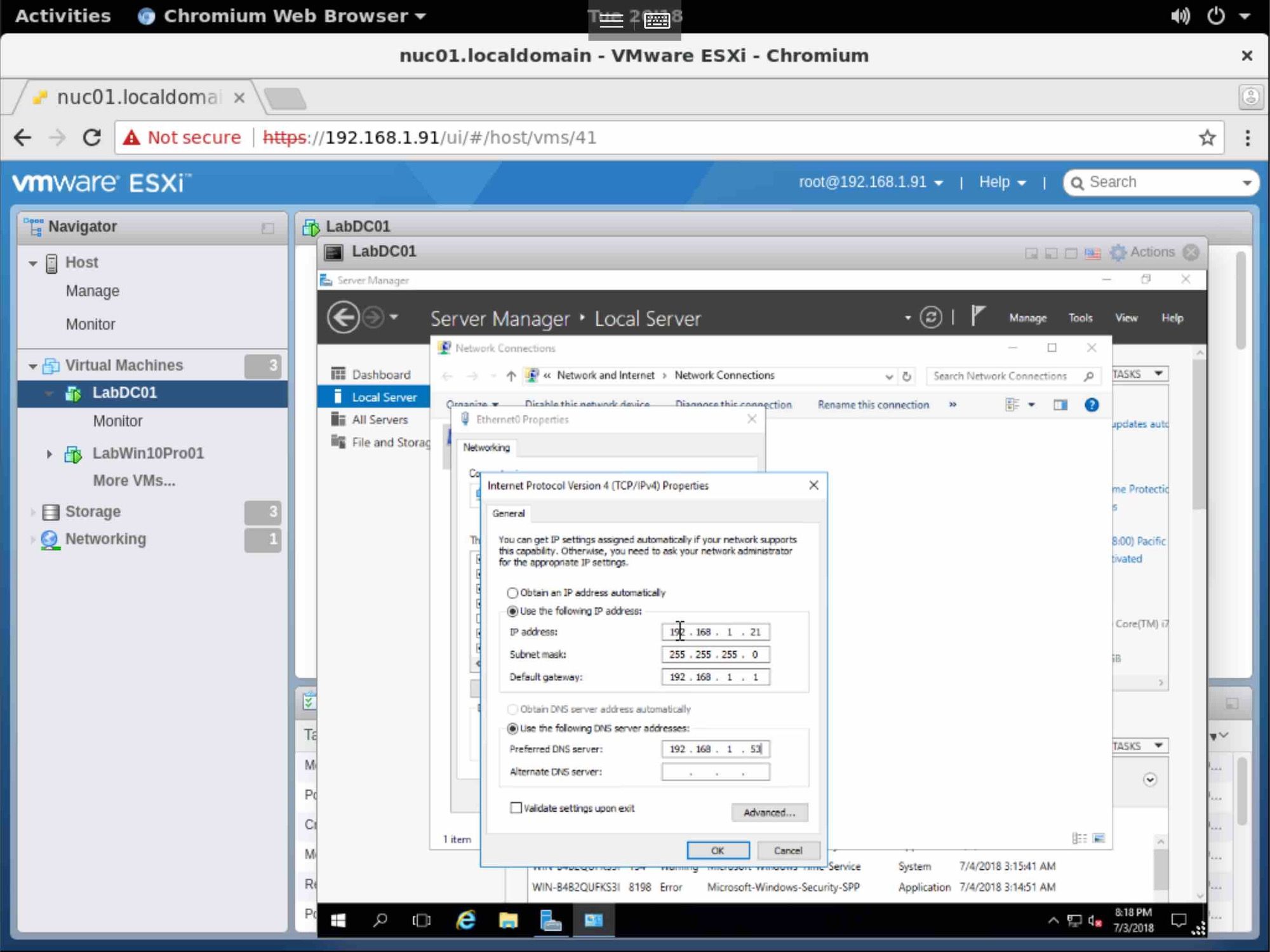Open Server Manager notifications flag
1270x952 pixels.
pyautogui.click(x=977, y=316)
